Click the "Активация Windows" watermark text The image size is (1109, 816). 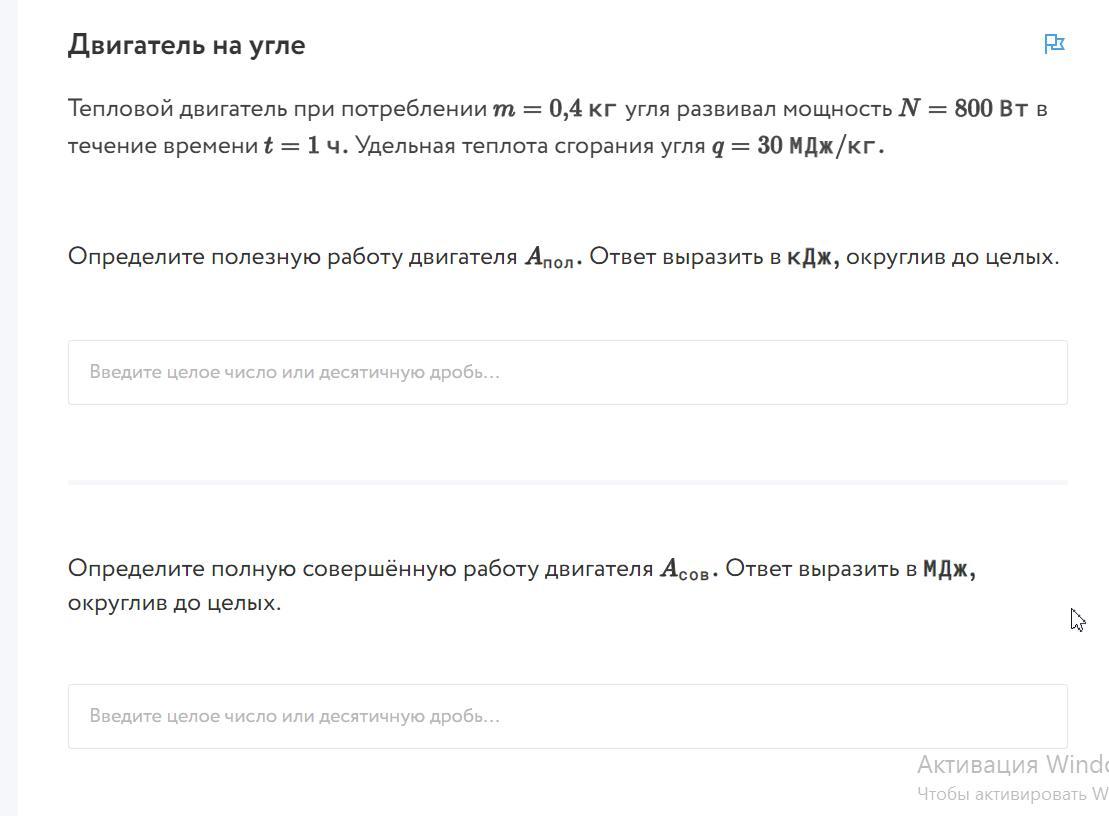1011,765
